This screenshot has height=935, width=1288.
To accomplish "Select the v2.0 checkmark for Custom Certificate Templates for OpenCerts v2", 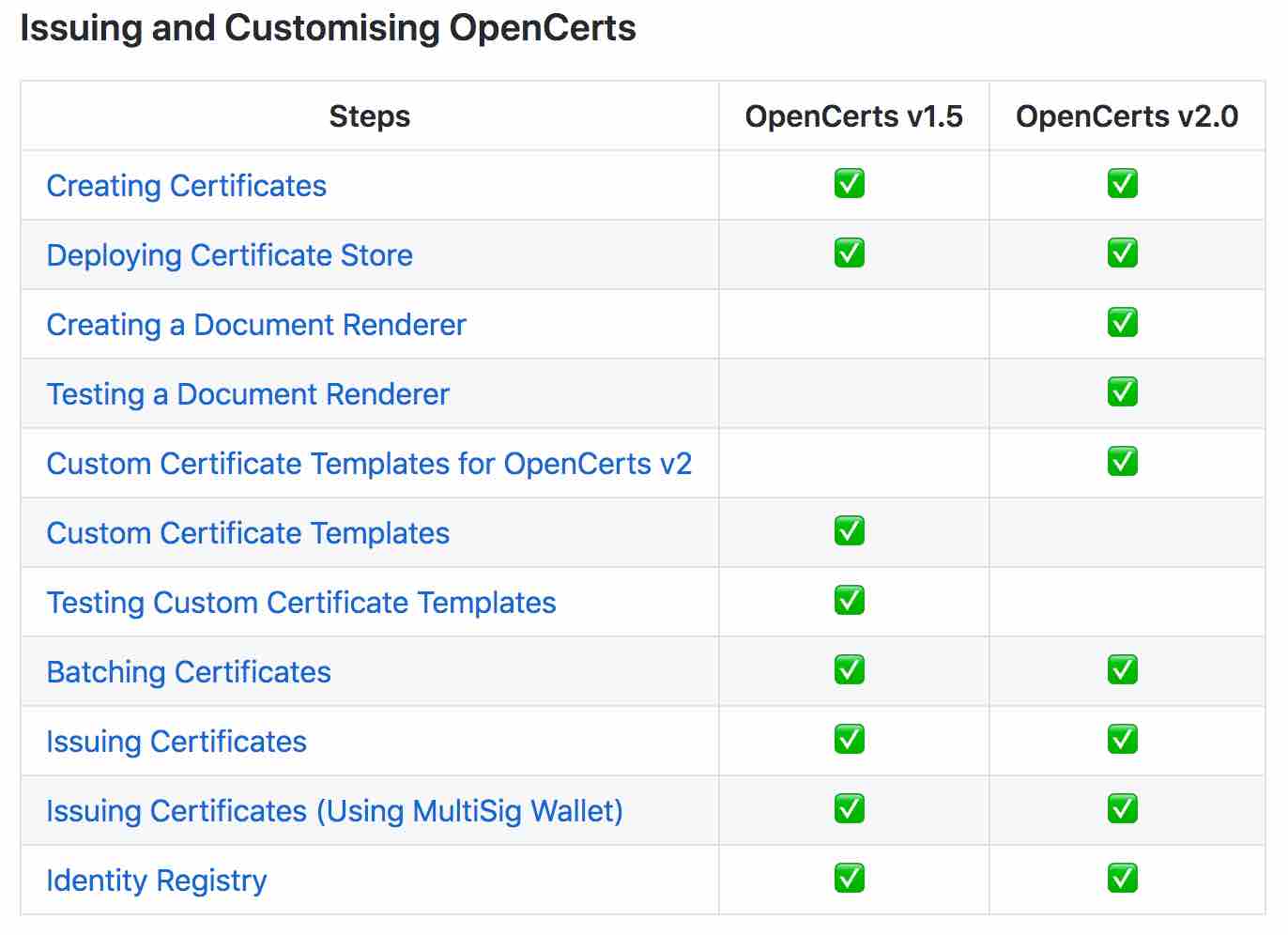I will click(x=1124, y=461).
